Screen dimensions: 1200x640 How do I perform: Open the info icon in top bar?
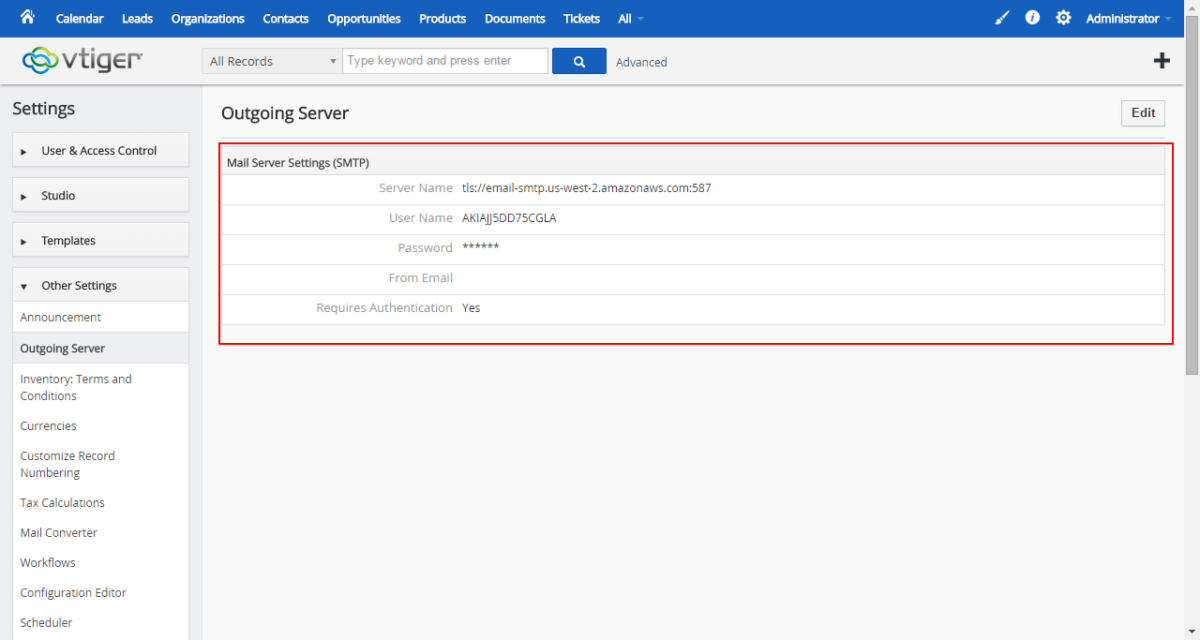(1032, 18)
